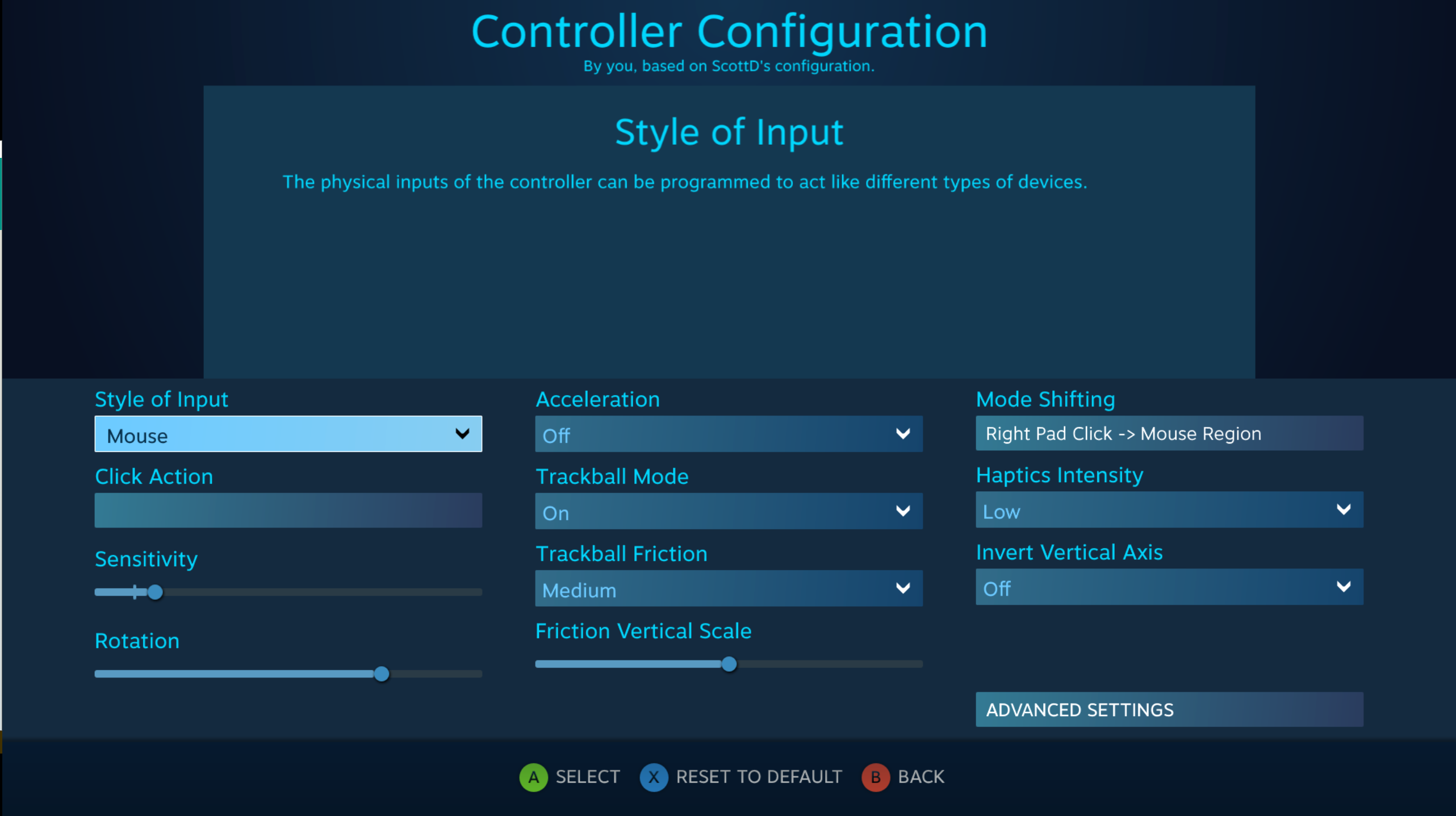The height and width of the screenshot is (816, 1456).
Task: Click Right Pad Click Mouse Region button
Action: pos(1169,433)
